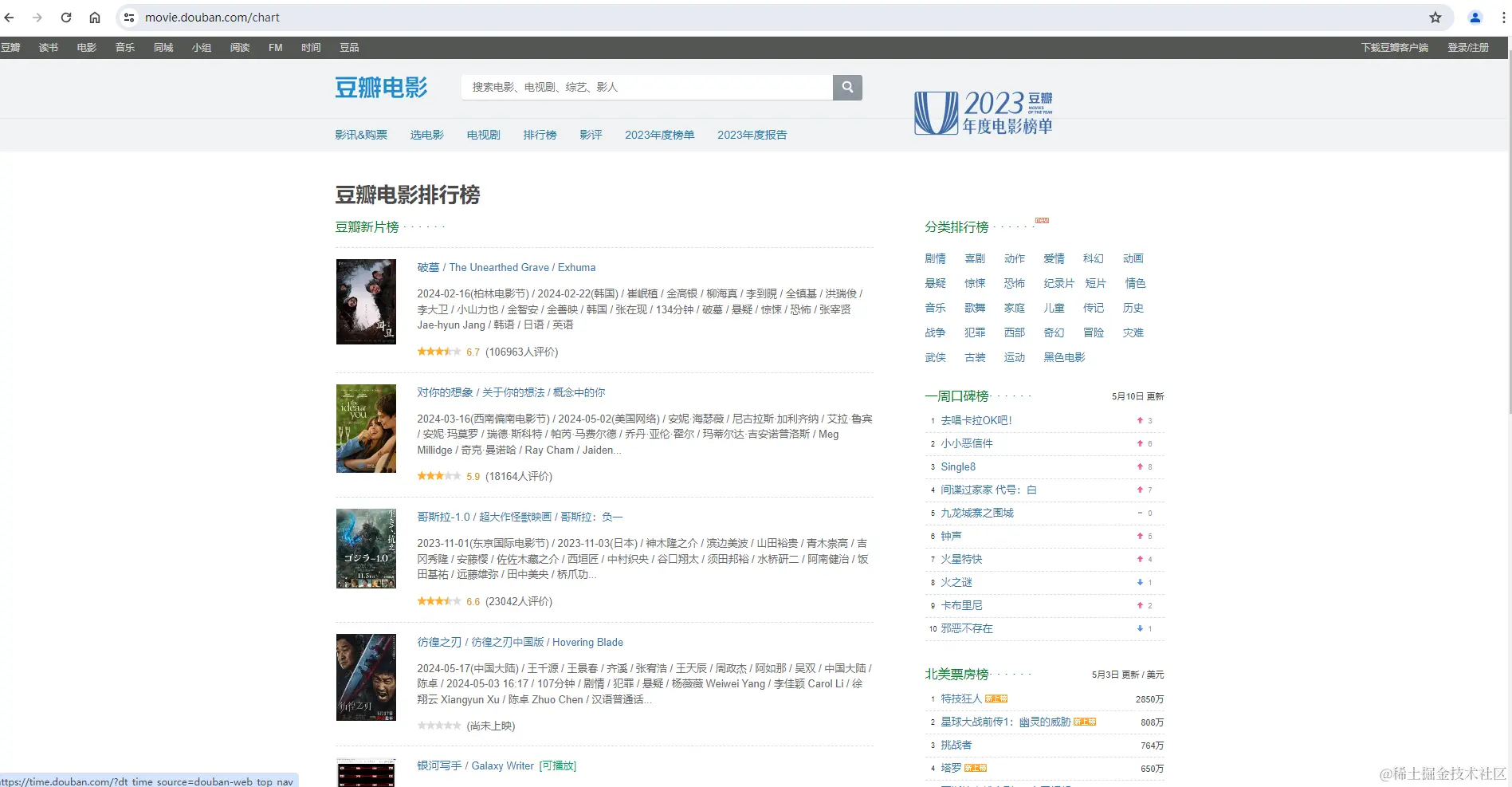Select the 纪录片 genre ranking
The height and width of the screenshot is (787, 1512).
click(x=1059, y=283)
